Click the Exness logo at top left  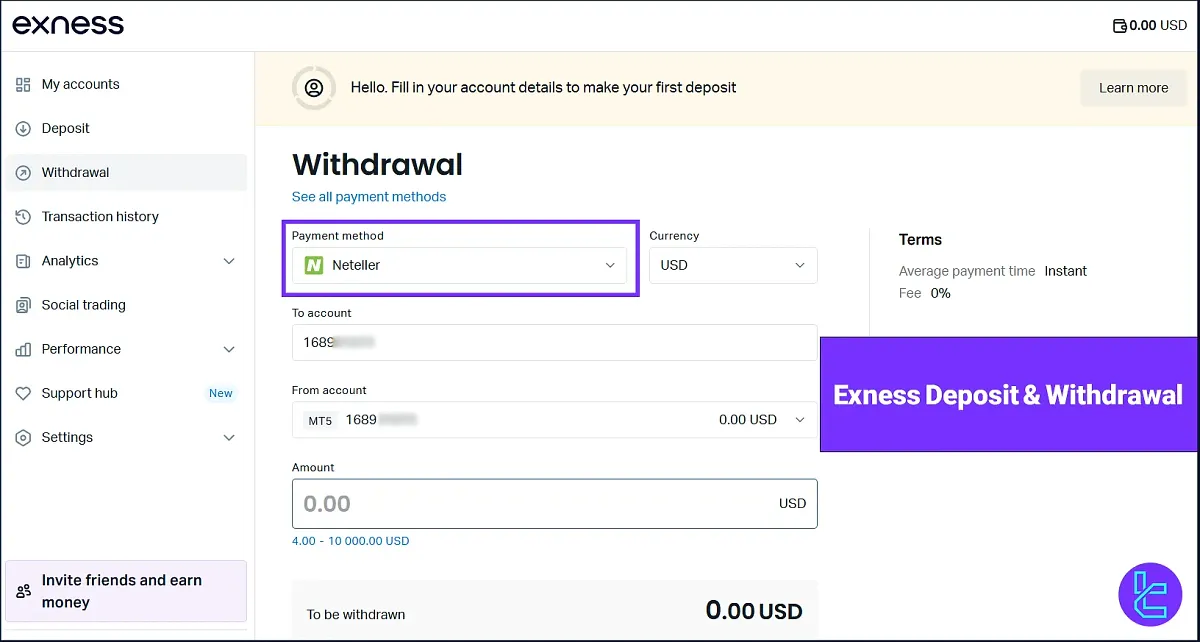click(67, 24)
